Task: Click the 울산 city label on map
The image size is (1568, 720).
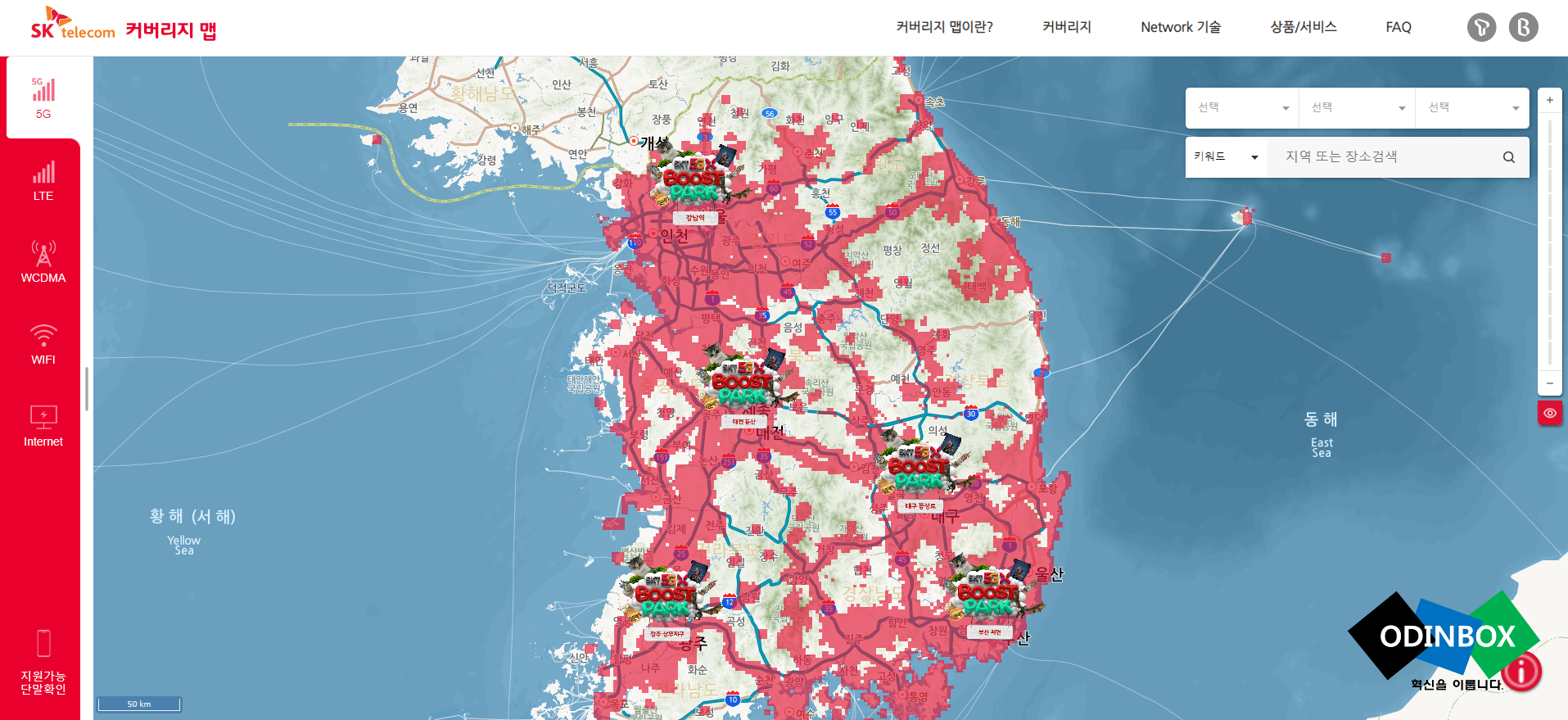Action: click(x=1049, y=574)
